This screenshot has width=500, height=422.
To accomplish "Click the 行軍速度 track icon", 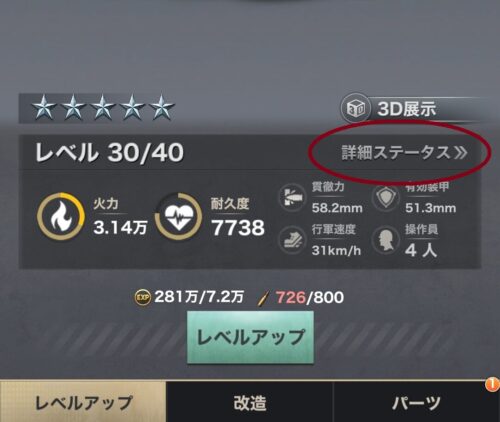I will 292,240.
